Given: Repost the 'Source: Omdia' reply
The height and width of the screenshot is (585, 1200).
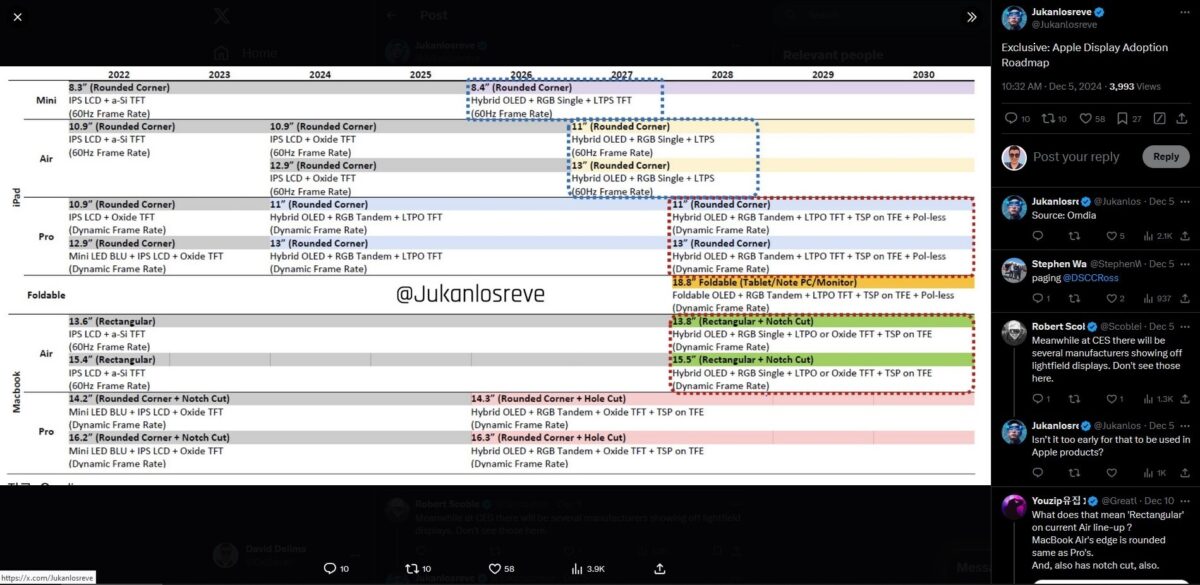Looking at the screenshot, I should coord(1076,236).
